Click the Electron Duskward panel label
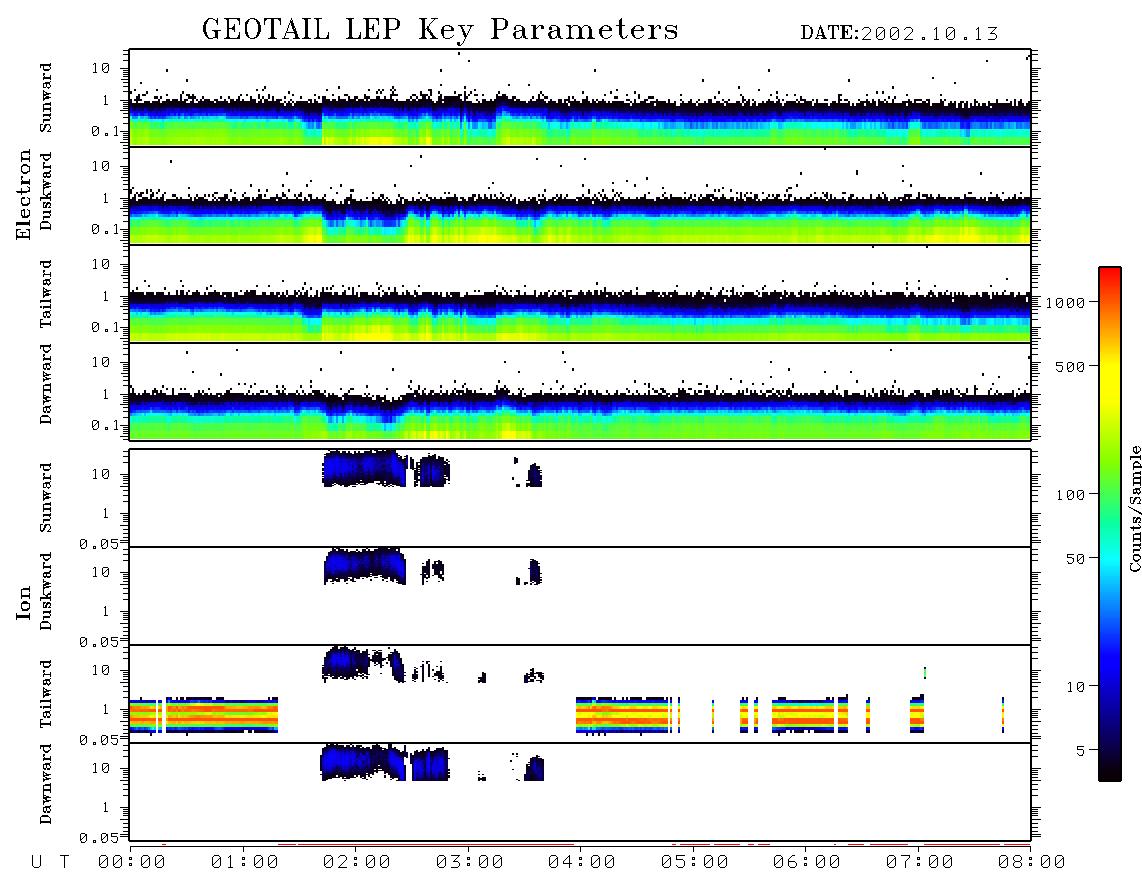This screenshot has height=880, width=1142. [x=46, y=191]
